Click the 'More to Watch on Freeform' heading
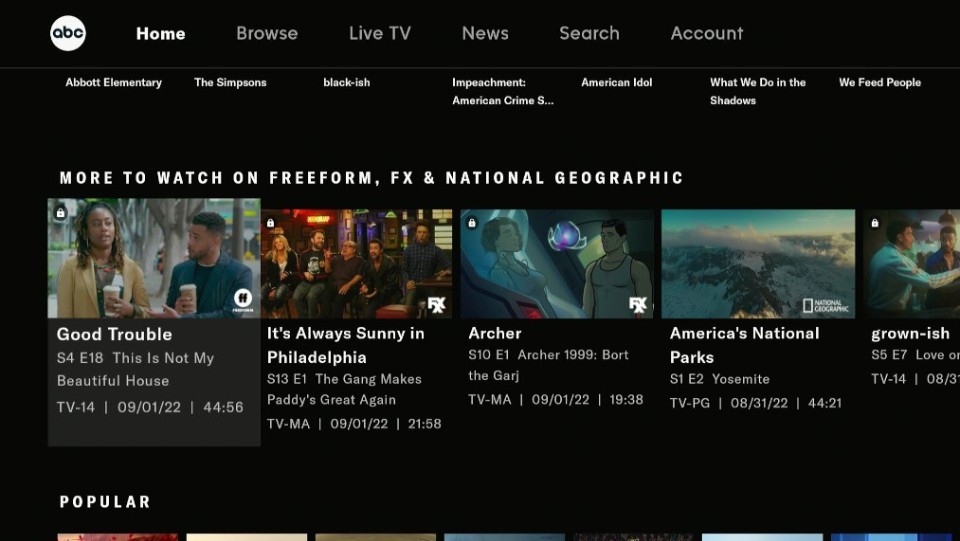This screenshot has height=541, width=960. coord(371,178)
